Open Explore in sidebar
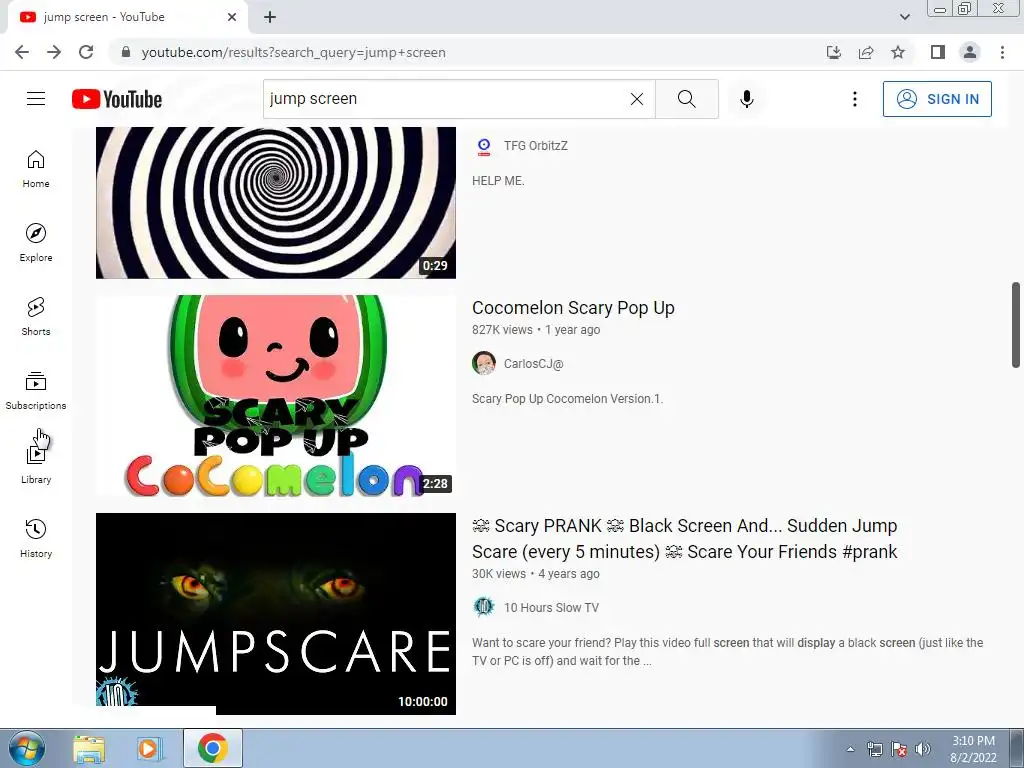1024x768 pixels. click(36, 243)
